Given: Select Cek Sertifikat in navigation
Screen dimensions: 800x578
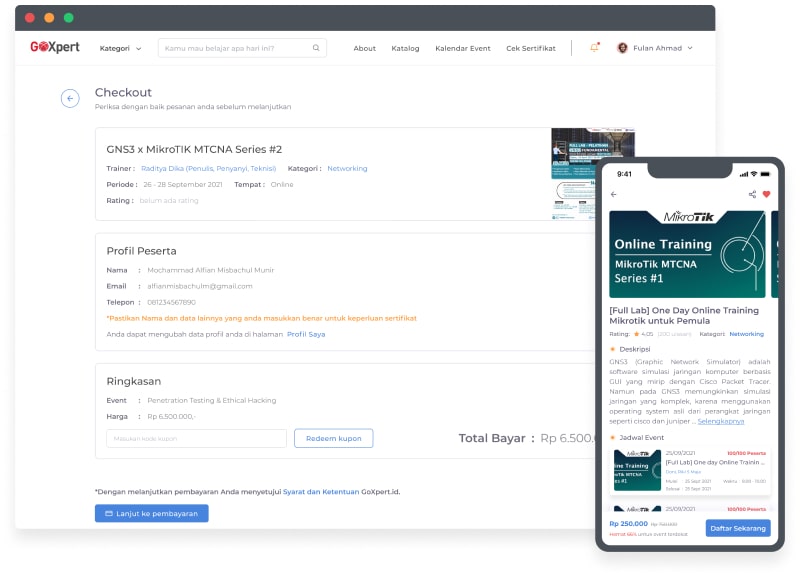Looking at the screenshot, I should [530, 48].
